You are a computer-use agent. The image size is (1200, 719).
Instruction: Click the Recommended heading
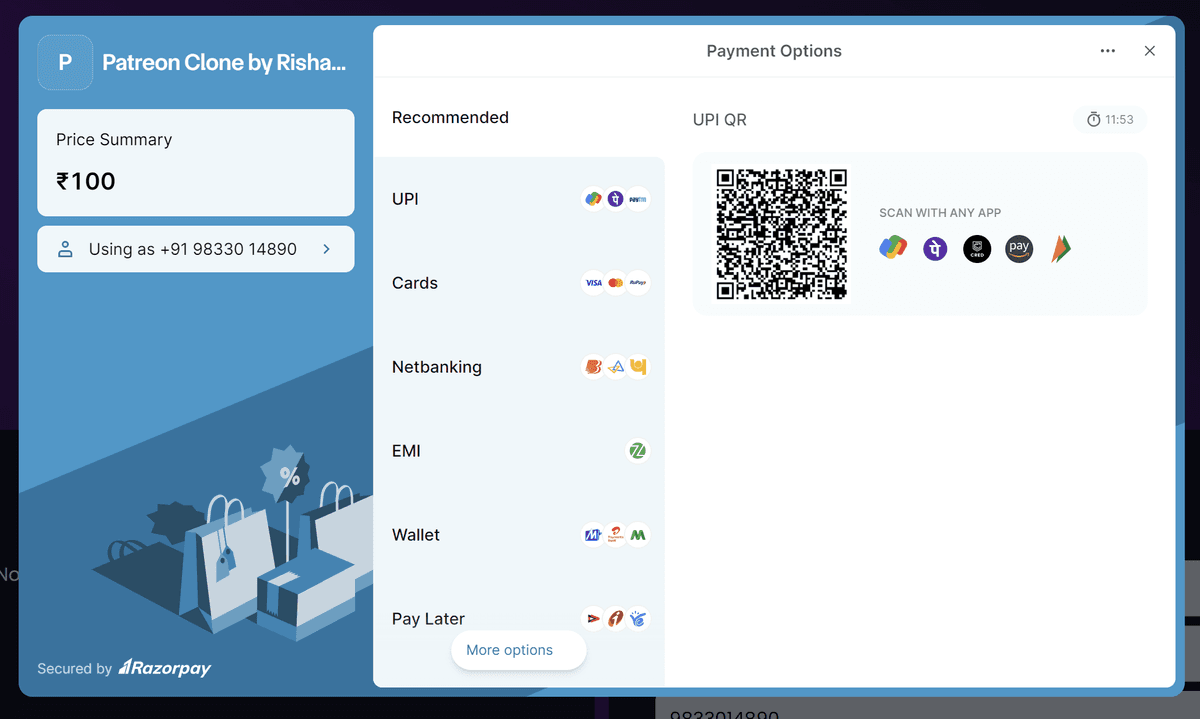450,117
